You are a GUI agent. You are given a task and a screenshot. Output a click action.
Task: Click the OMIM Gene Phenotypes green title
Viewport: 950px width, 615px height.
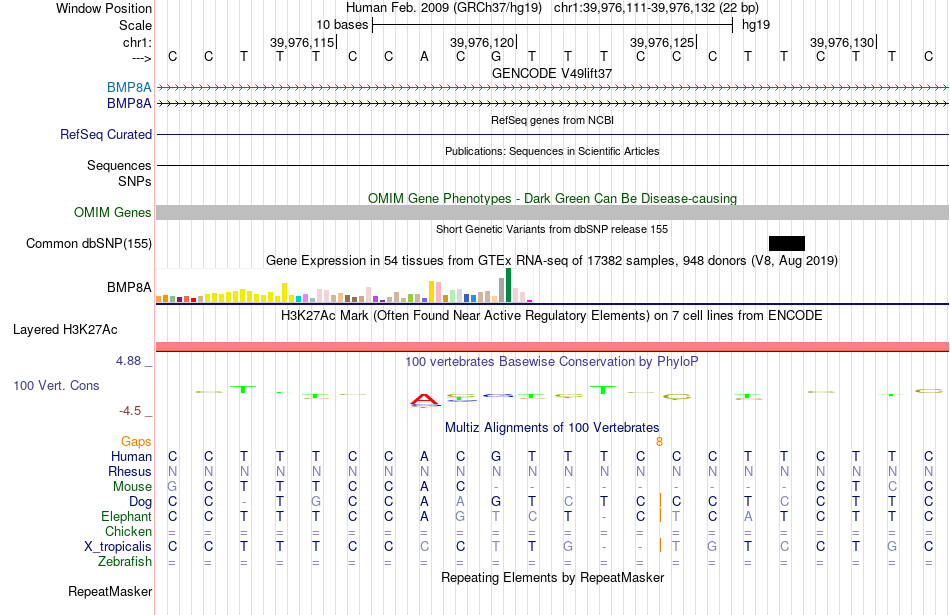(x=552, y=198)
